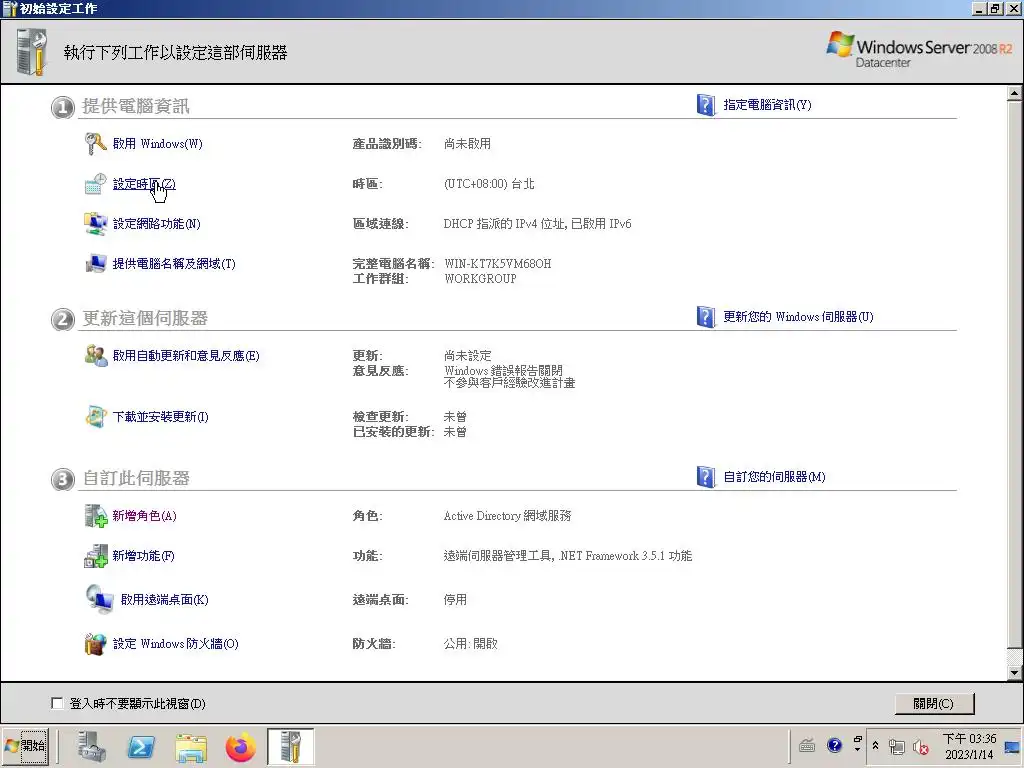Click the Initial Configuration Tasks taskbar button

(291, 747)
